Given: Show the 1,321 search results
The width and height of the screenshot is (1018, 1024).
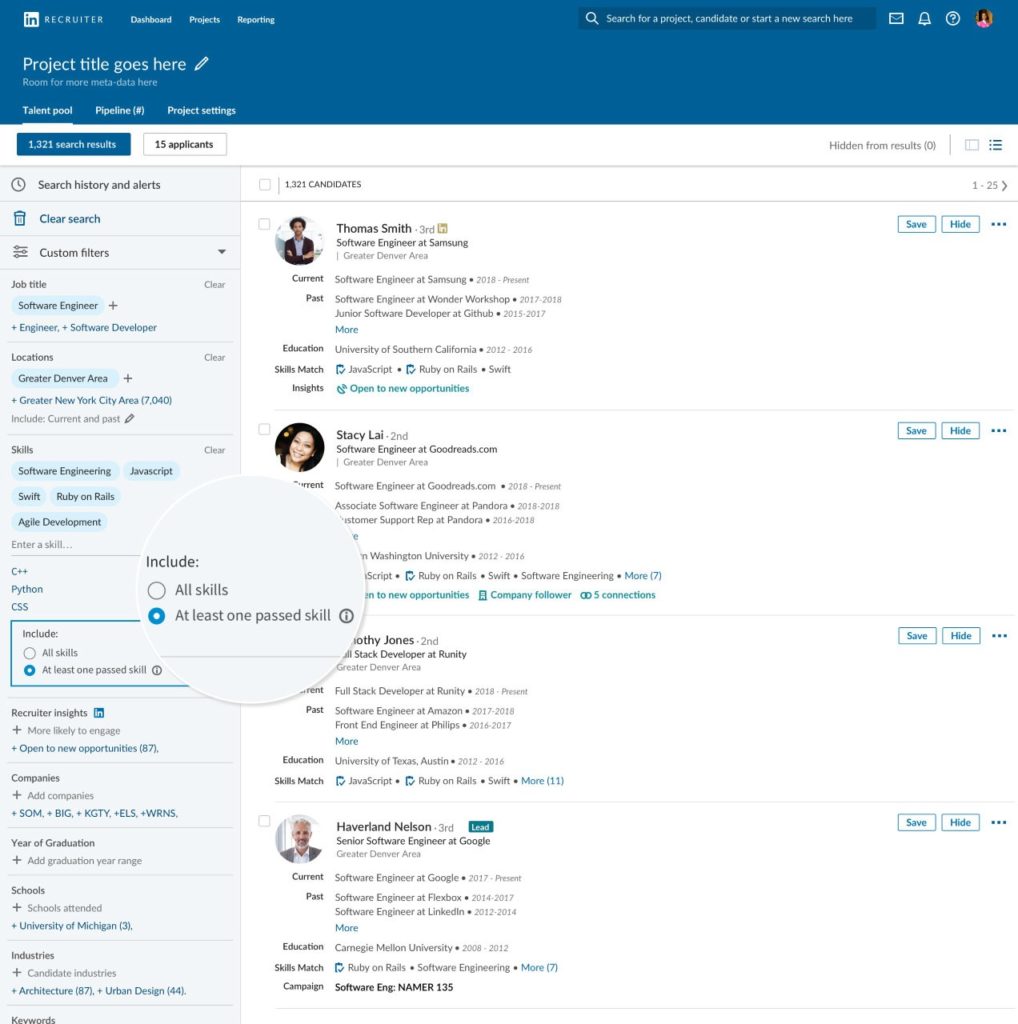Looking at the screenshot, I should pos(74,144).
